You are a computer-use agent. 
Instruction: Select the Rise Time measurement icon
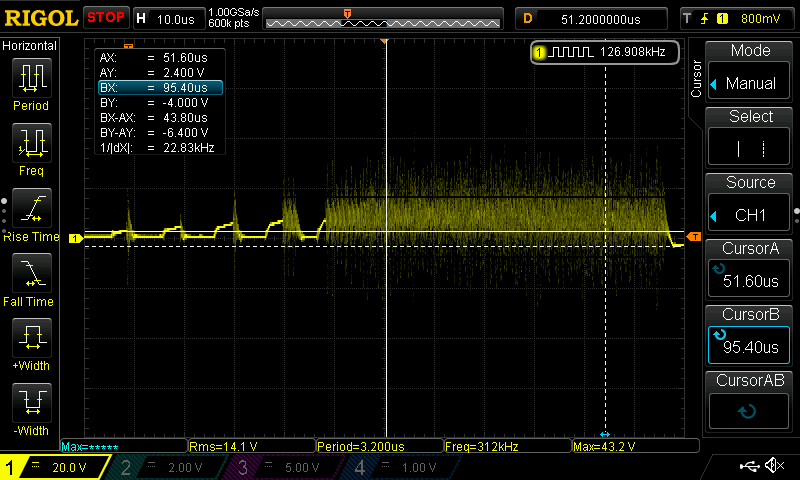[x=32, y=208]
